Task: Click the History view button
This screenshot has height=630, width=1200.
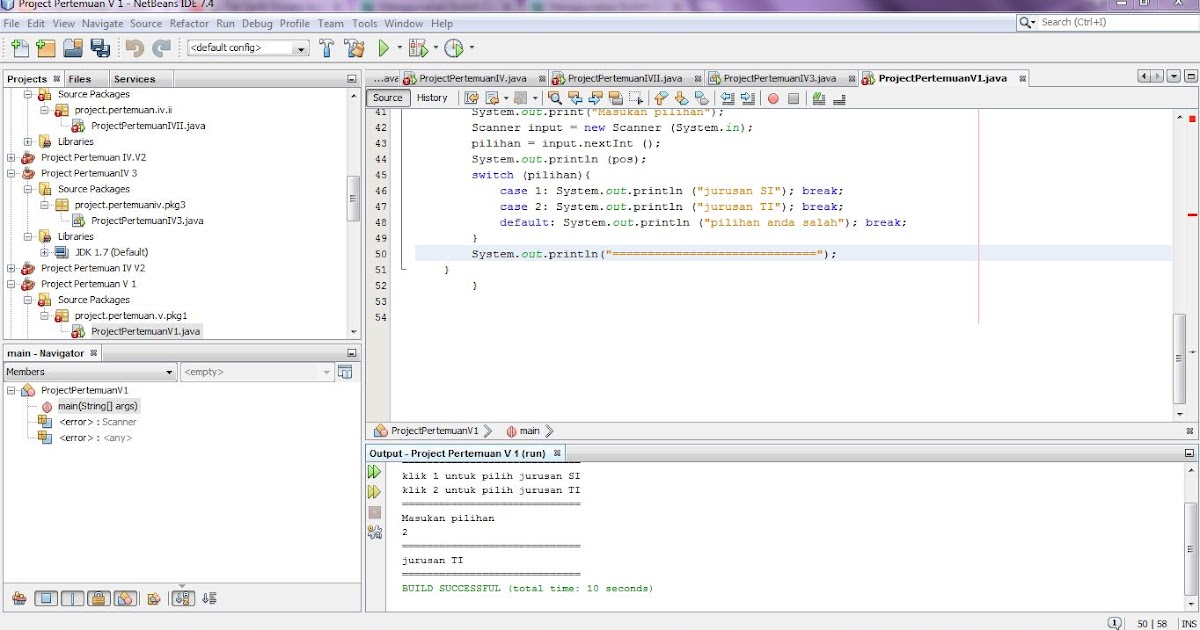Action: tap(432, 98)
